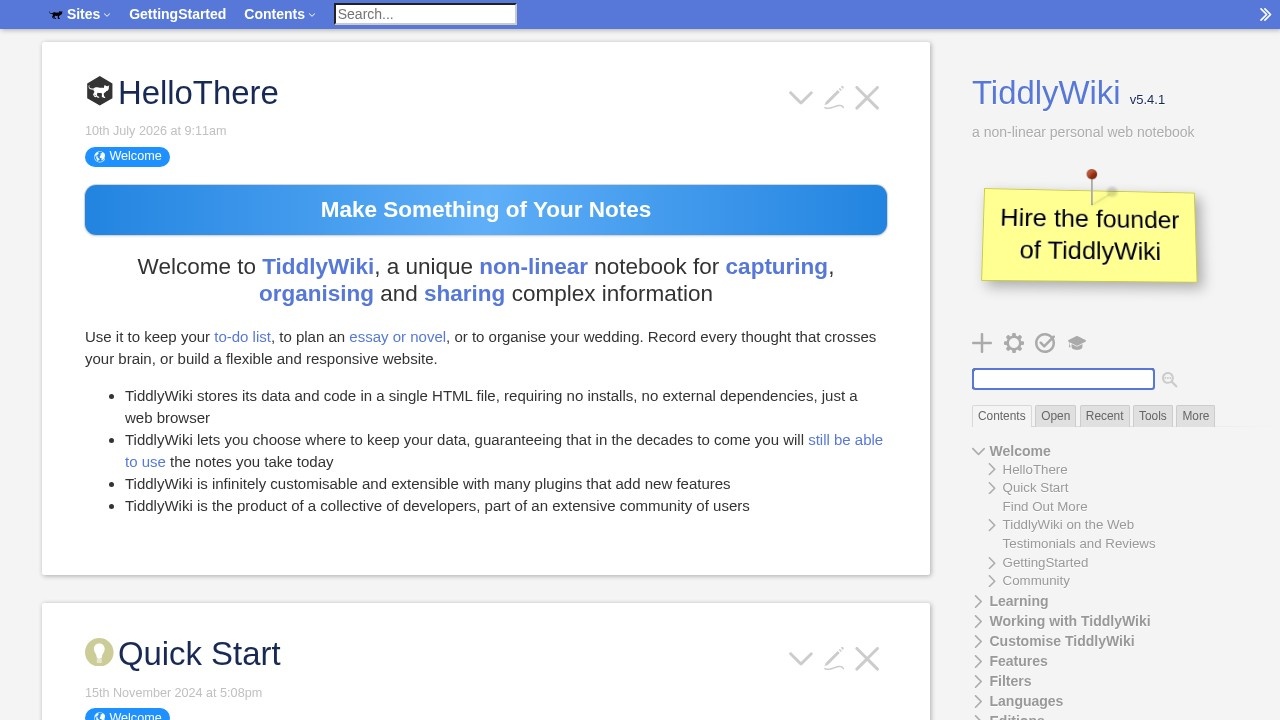
Task: Expand Customise TiddlyWiki section
Action: click(x=979, y=641)
